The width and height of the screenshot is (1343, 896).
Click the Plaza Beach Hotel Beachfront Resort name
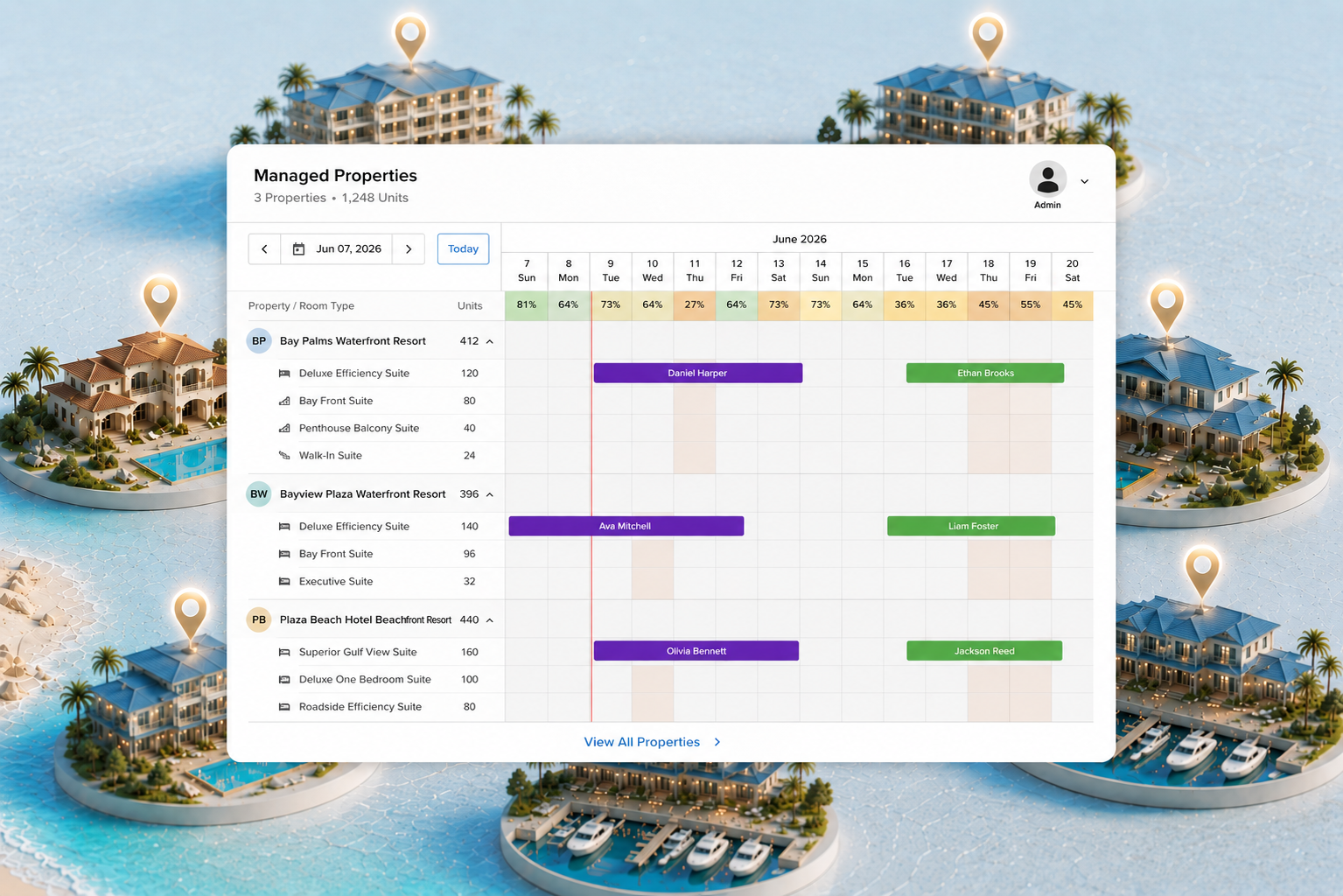[x=366, y=619]
